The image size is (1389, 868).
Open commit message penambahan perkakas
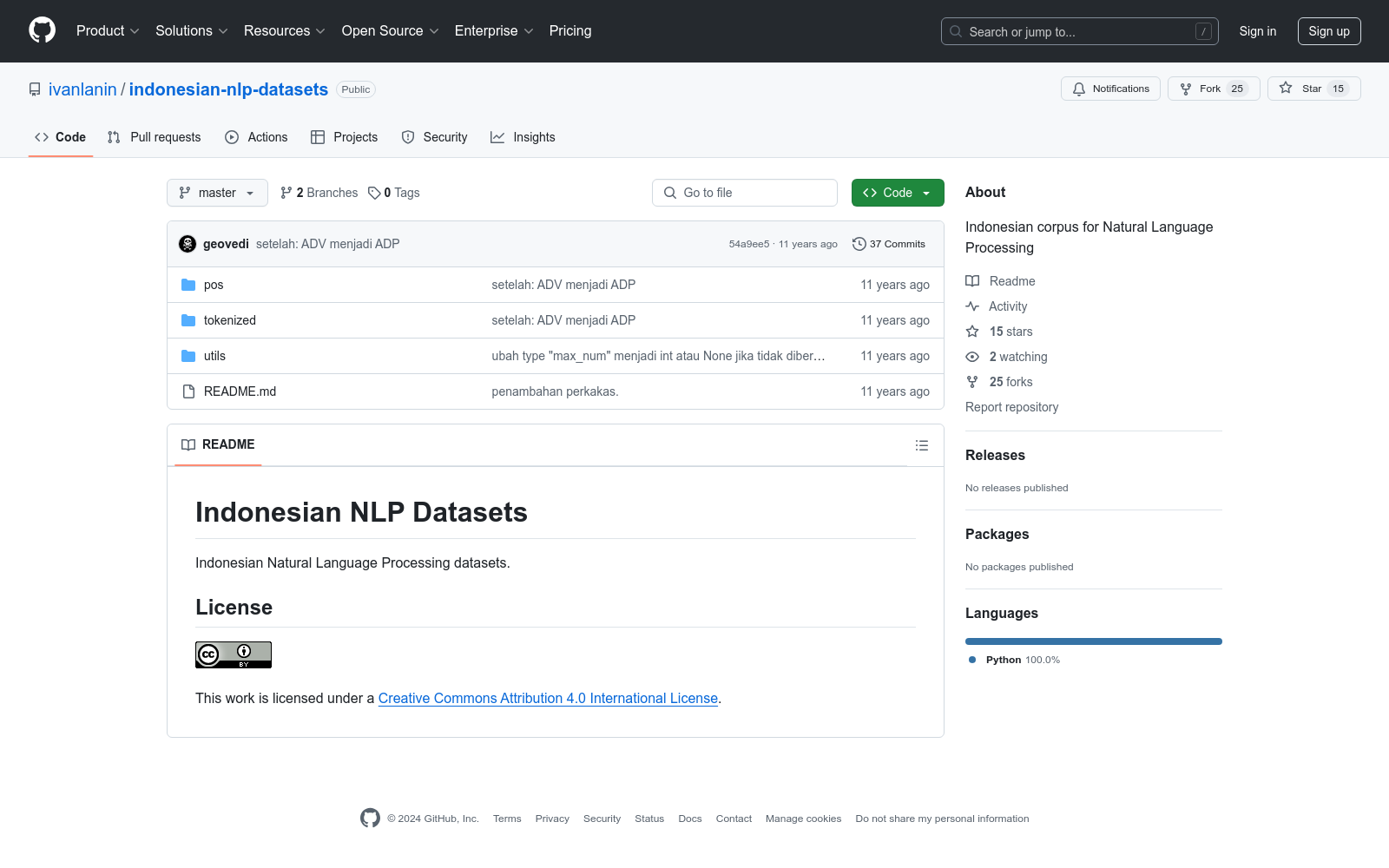coord(555,391)
